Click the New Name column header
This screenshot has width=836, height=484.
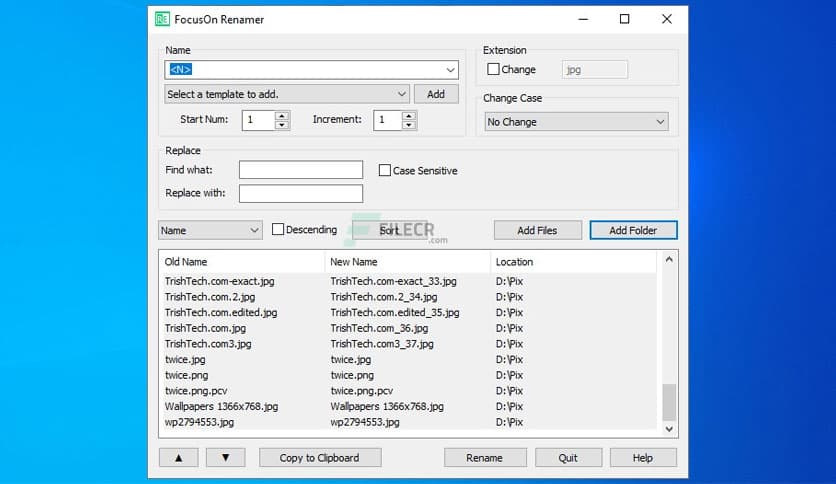[x=407, y=262]
